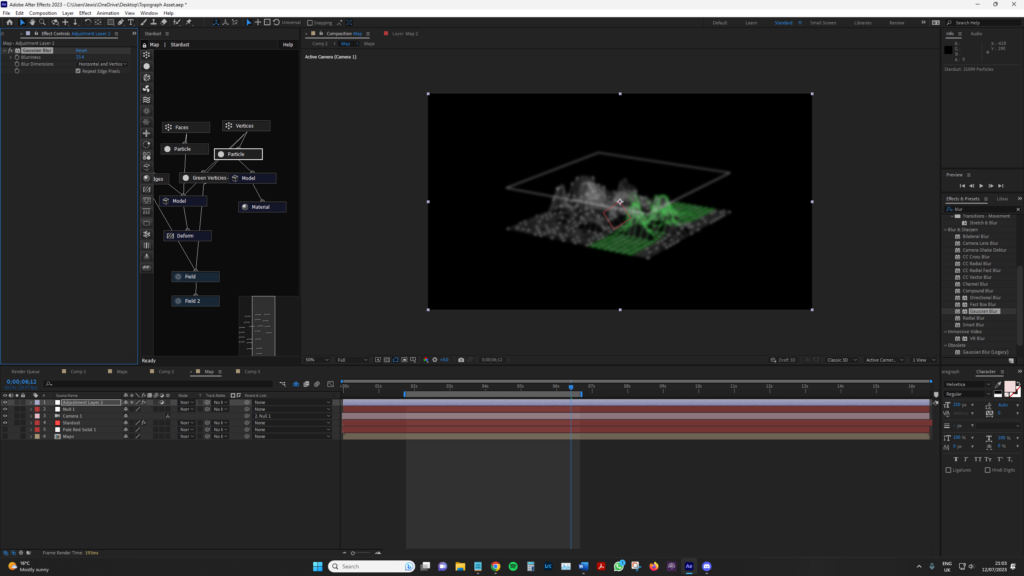1024x576 pixels.
Task: Select the Pen tool
Action: pyautogui.click(x=121, y=22)
